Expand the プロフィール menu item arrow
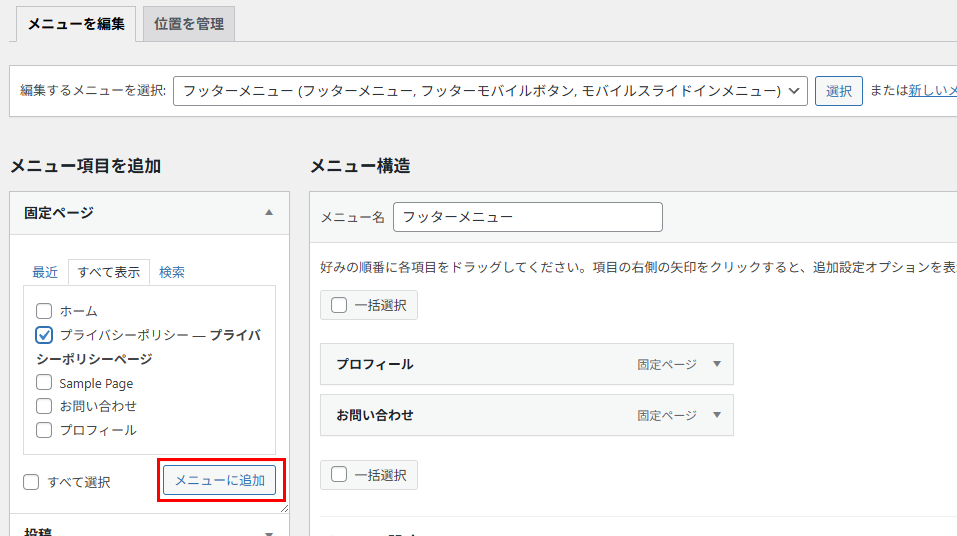Image resolution: width=957 pixels, height=536 pixels. pos(716,364)
